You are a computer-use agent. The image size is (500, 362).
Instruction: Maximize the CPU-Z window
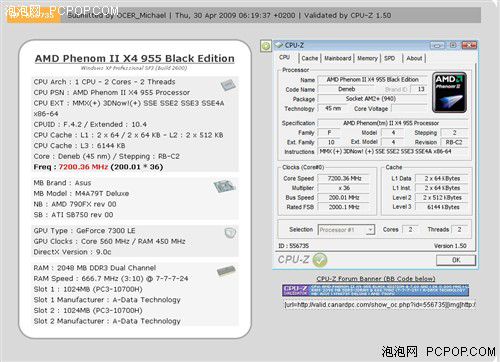453,45
